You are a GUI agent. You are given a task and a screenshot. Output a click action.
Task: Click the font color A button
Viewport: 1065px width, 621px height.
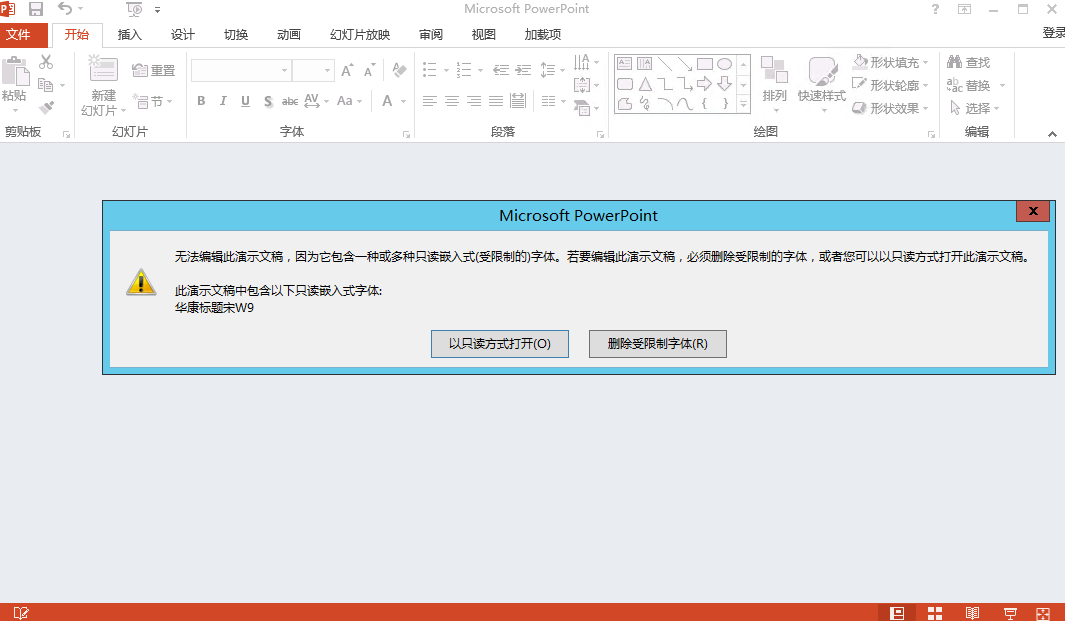click(x=387, y=101)
